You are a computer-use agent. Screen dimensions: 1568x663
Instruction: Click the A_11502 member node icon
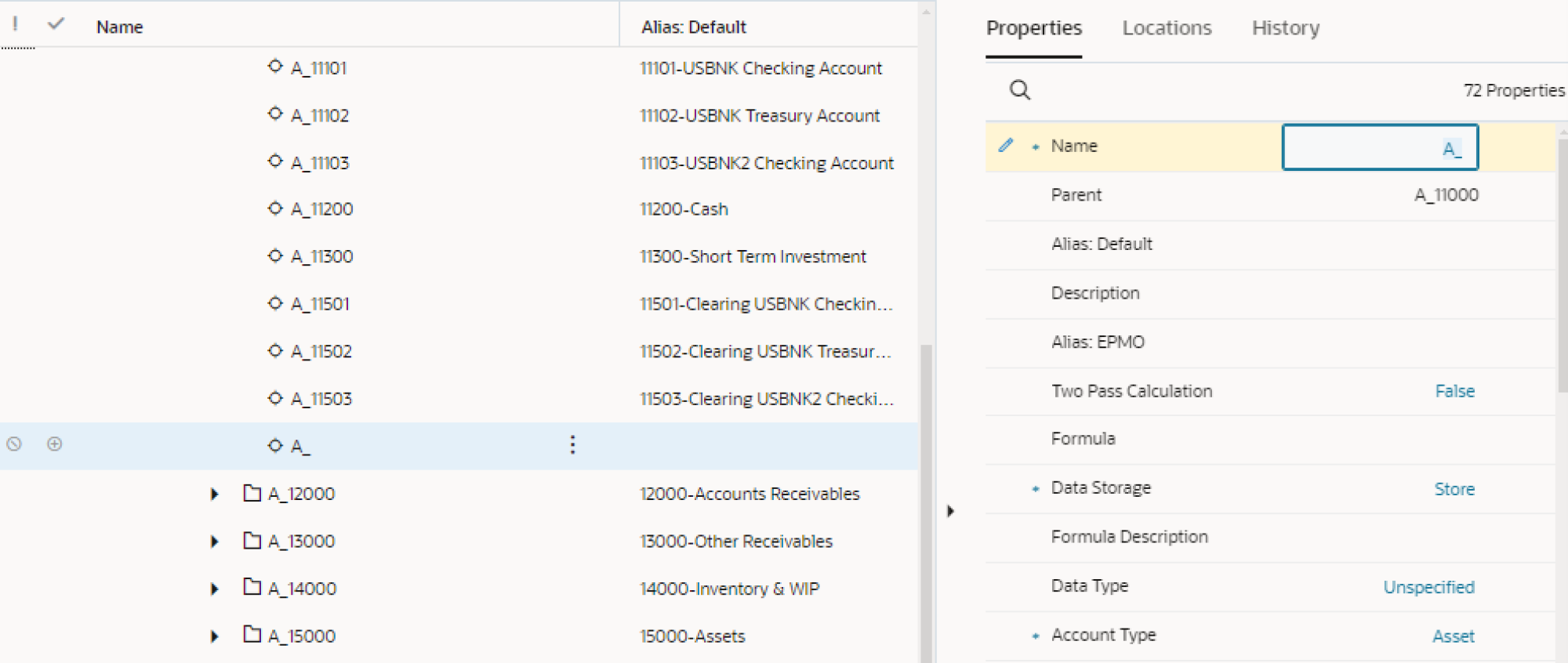click(275, 350)
